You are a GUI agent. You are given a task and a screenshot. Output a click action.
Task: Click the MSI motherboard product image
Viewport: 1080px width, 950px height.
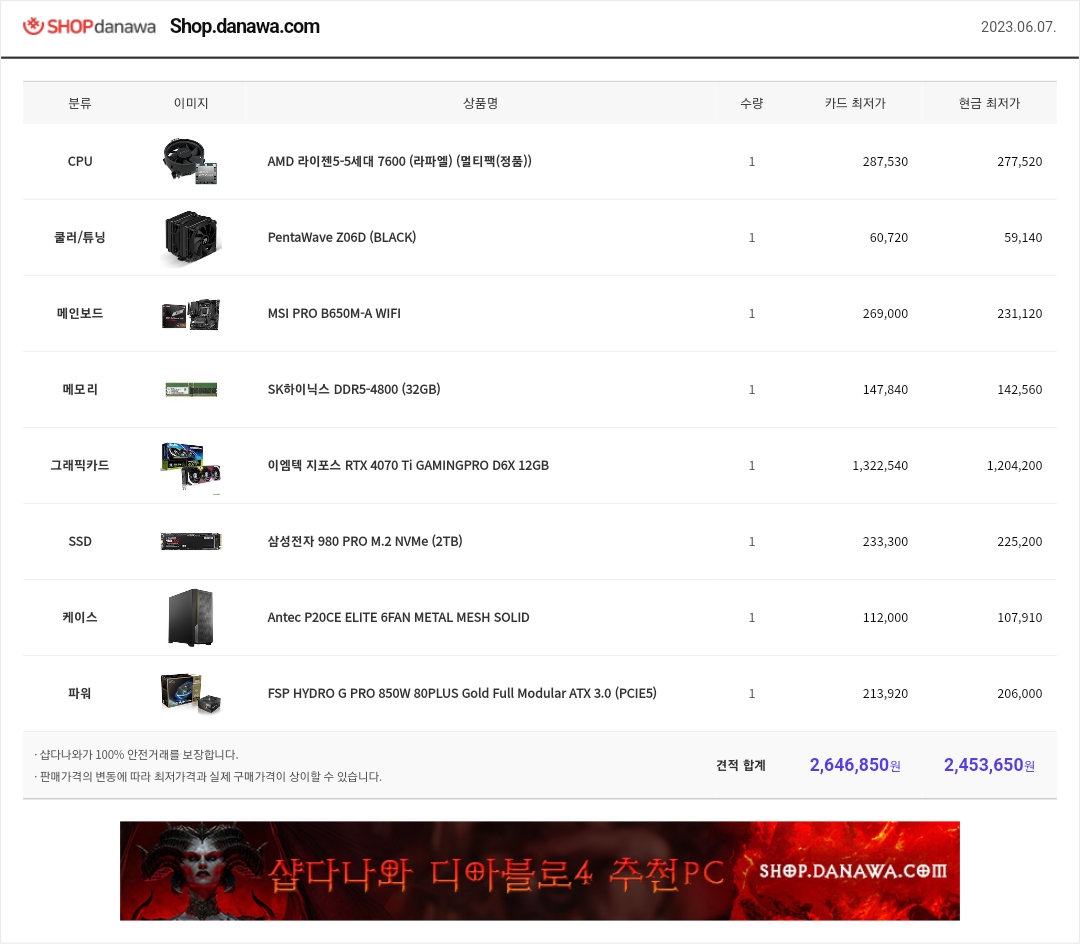[191, 314]
